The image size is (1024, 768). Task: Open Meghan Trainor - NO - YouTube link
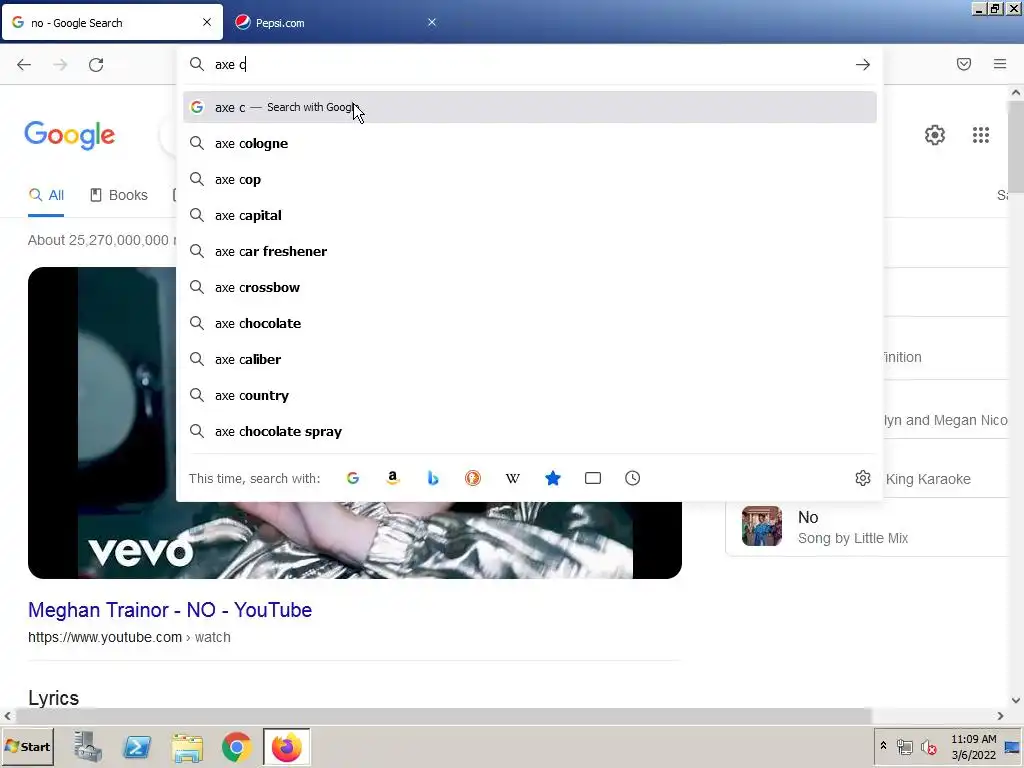pyautogui.click(x=170, y=610)
